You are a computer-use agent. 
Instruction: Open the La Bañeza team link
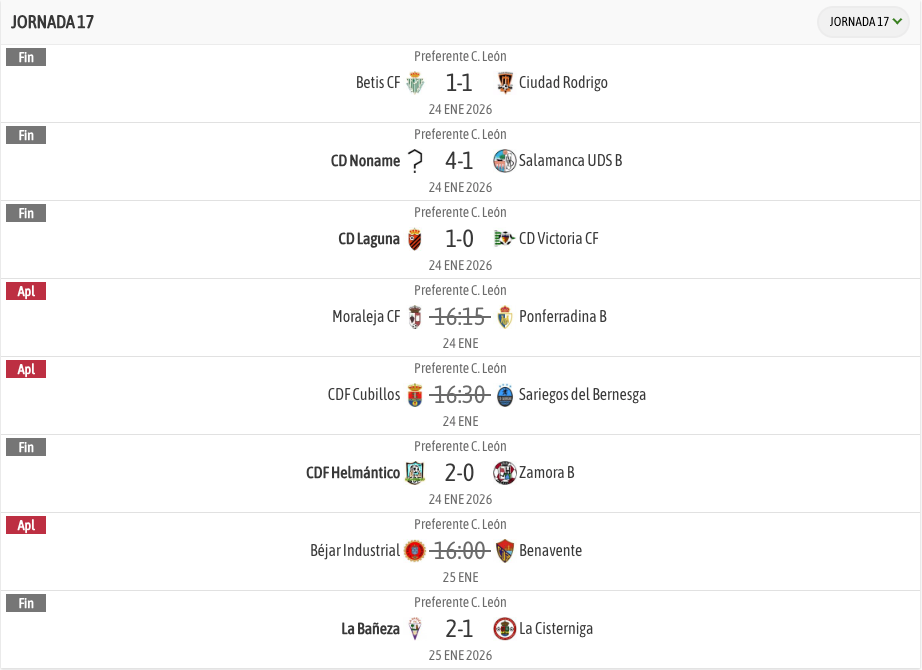(370, 629)
